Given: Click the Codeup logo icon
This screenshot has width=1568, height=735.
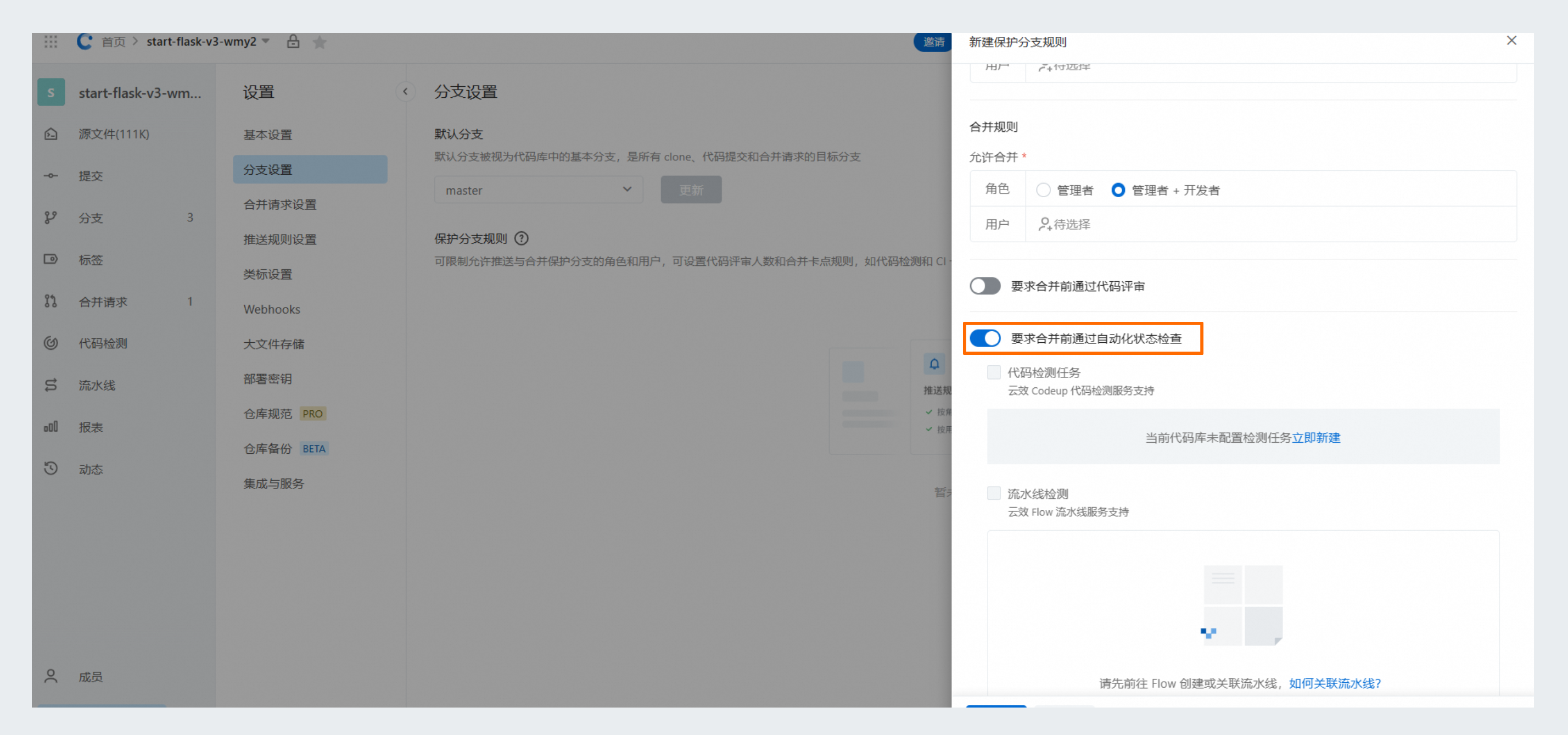Looking at the screenshot, I should tap(85, 41).
